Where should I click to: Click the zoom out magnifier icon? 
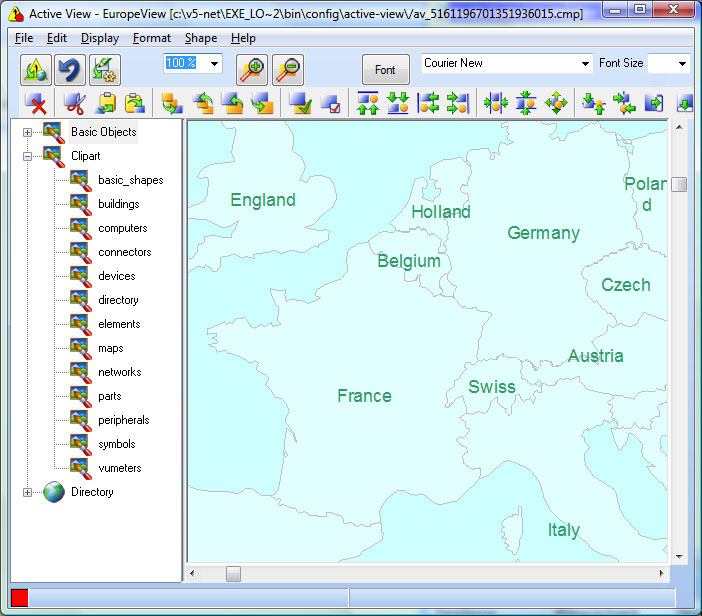coord(288,69)
